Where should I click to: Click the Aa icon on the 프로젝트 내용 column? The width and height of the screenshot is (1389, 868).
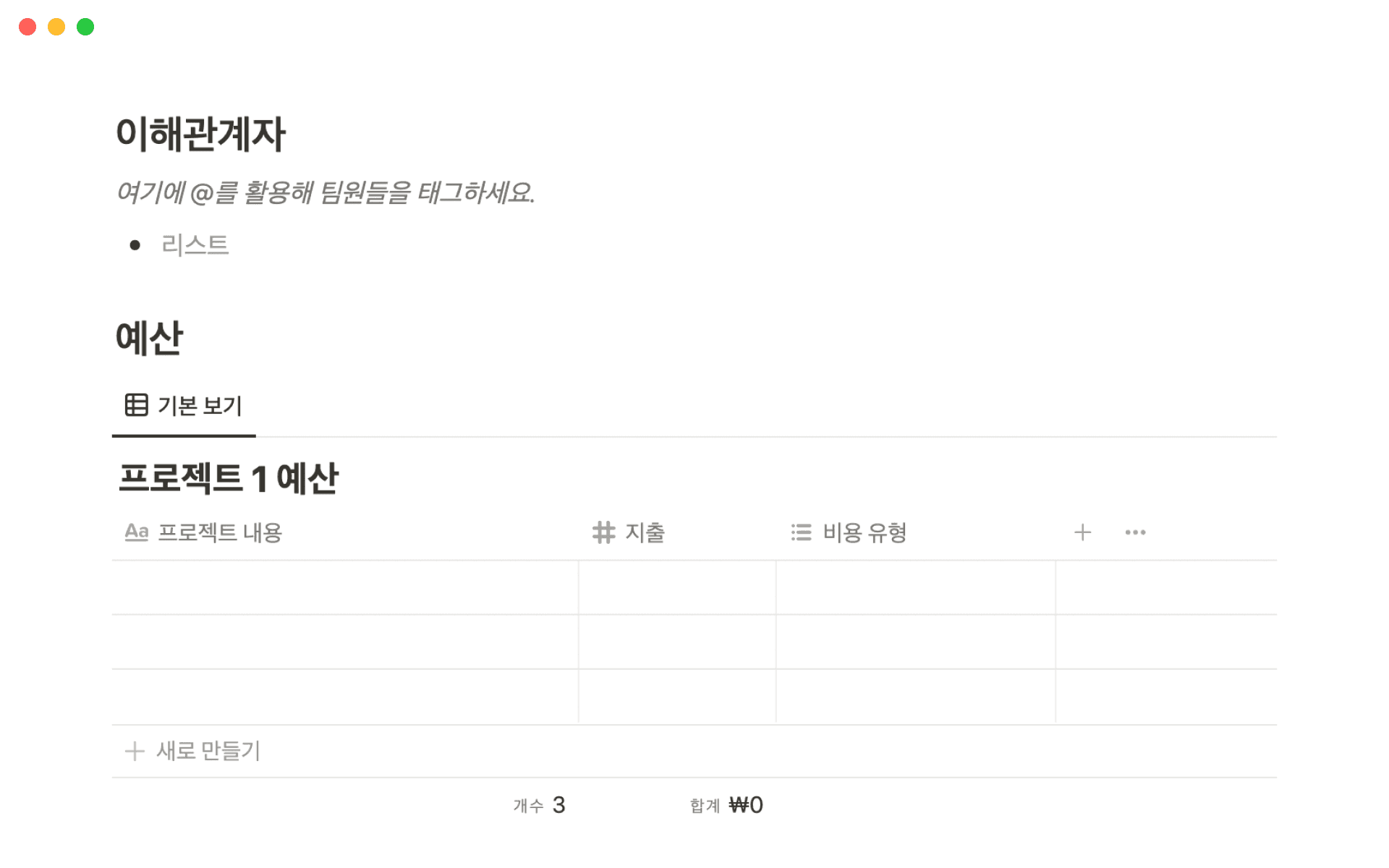click(136, 532)
